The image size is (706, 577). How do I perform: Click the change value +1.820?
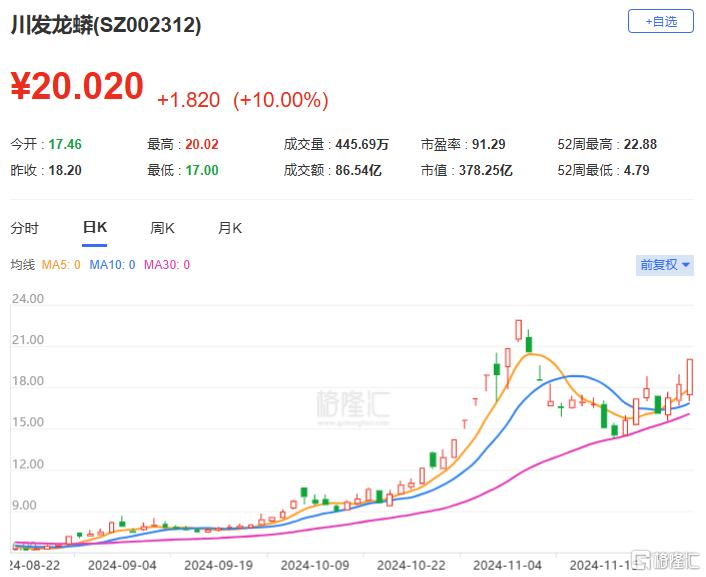pos(189,100)
